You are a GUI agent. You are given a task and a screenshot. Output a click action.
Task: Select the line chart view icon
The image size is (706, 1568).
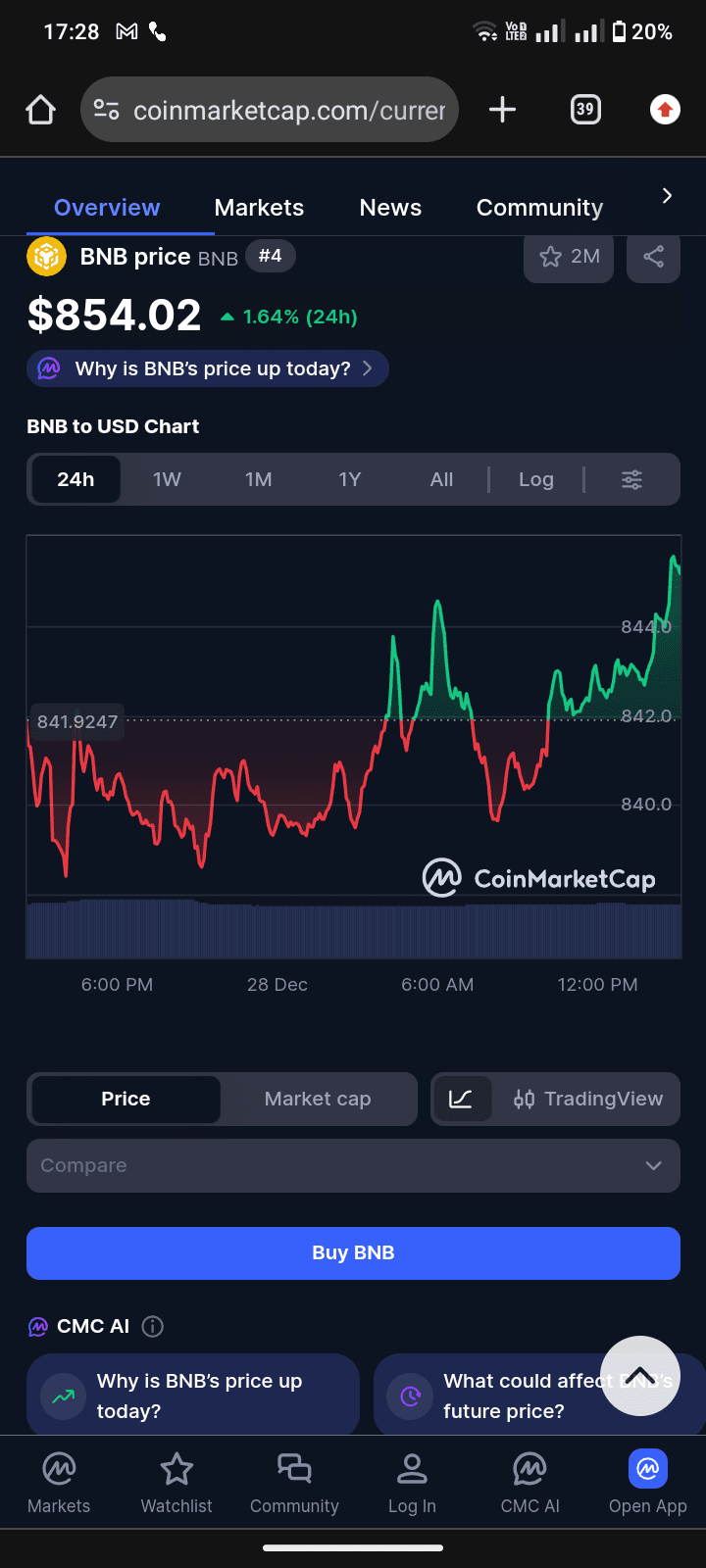point(461,1099)
